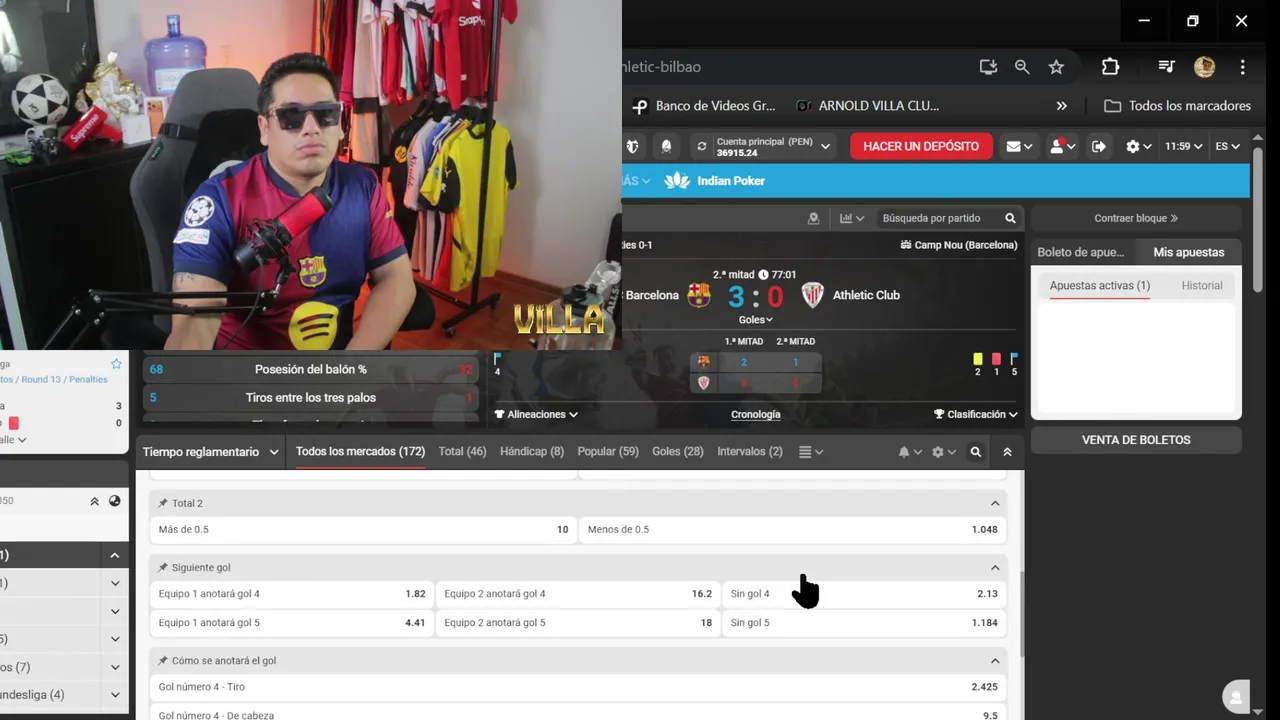Show more bookmarks with double chevron
This screenshot has height=720, width=1280.
point(1061,105)
